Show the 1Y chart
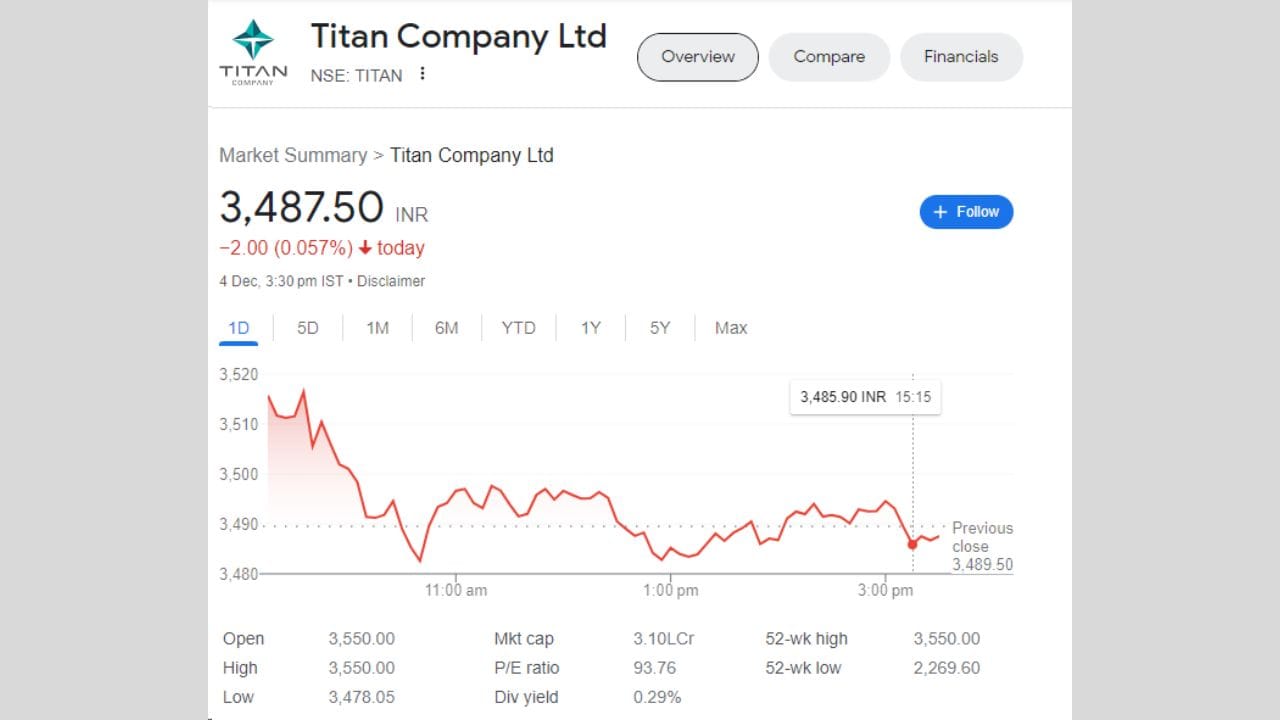This screenshot has height=720, width=1280. pos(590,327)
